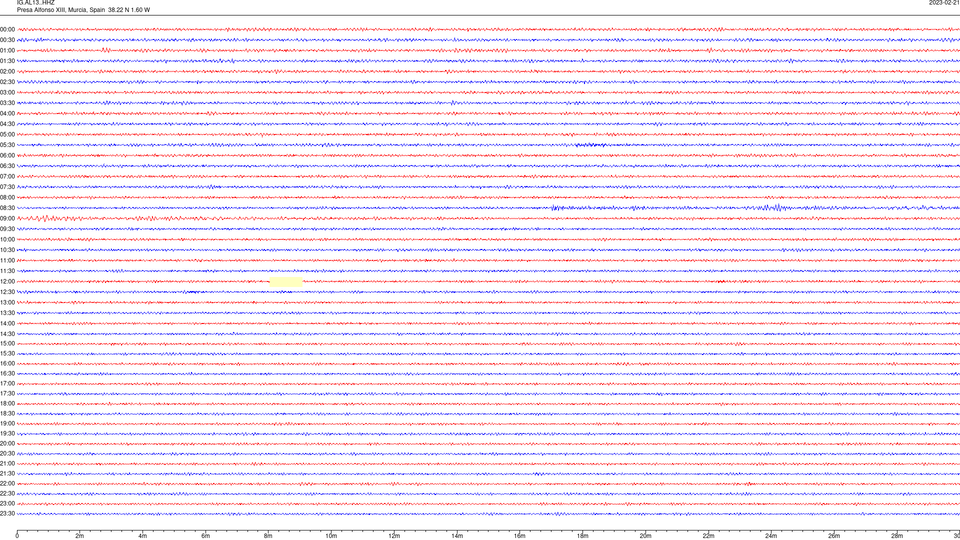This screenshot has width=960, height=540.
Task: Click the 18:30 row time label
Action: (7, 414)
